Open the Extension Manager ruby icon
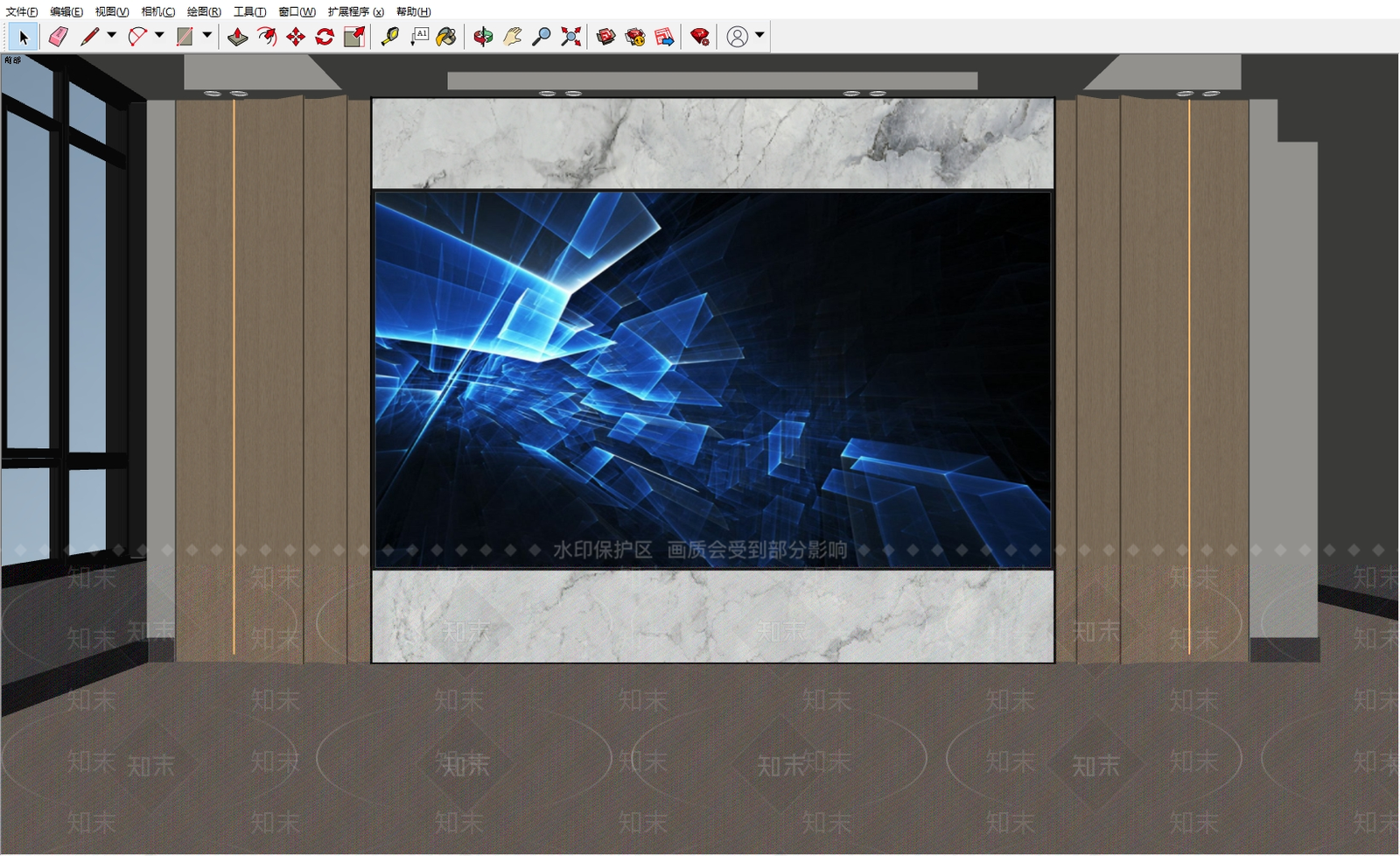Image resolution: width=1400 pixels, height=856 pixels. [700, 37]
